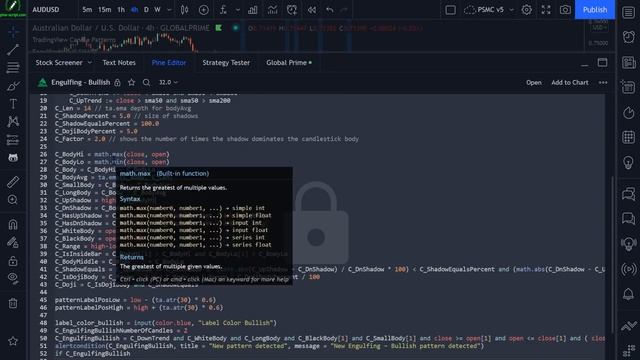Open find in Pine Editor
Image resolution: width=640 pixels, height=360 pixels.
click(147, 82)
